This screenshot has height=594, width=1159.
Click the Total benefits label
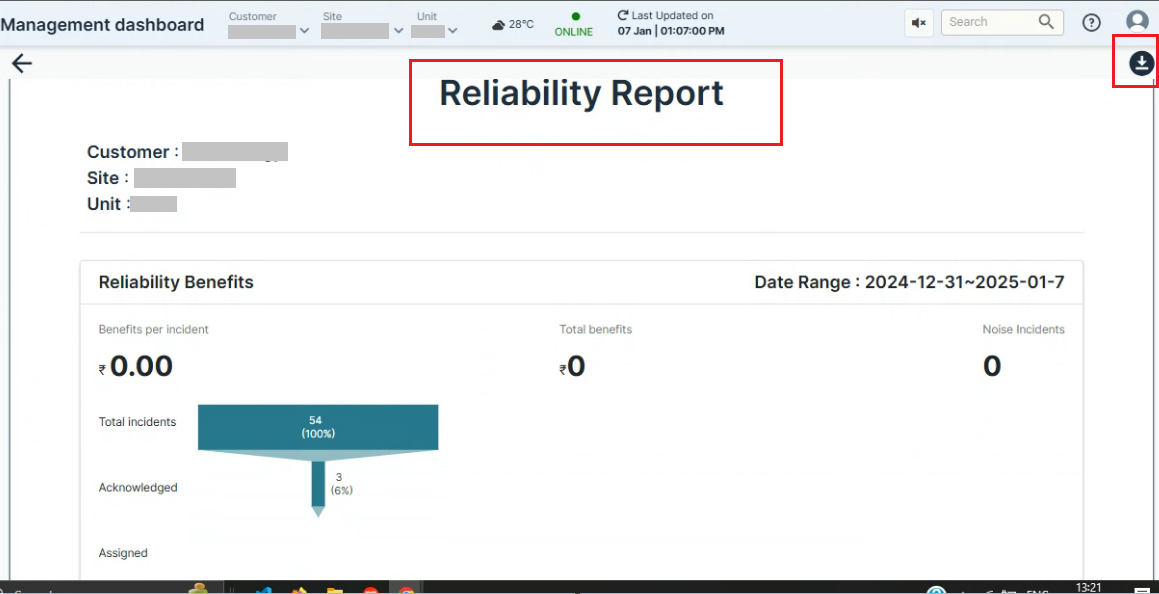pos(596,330)
